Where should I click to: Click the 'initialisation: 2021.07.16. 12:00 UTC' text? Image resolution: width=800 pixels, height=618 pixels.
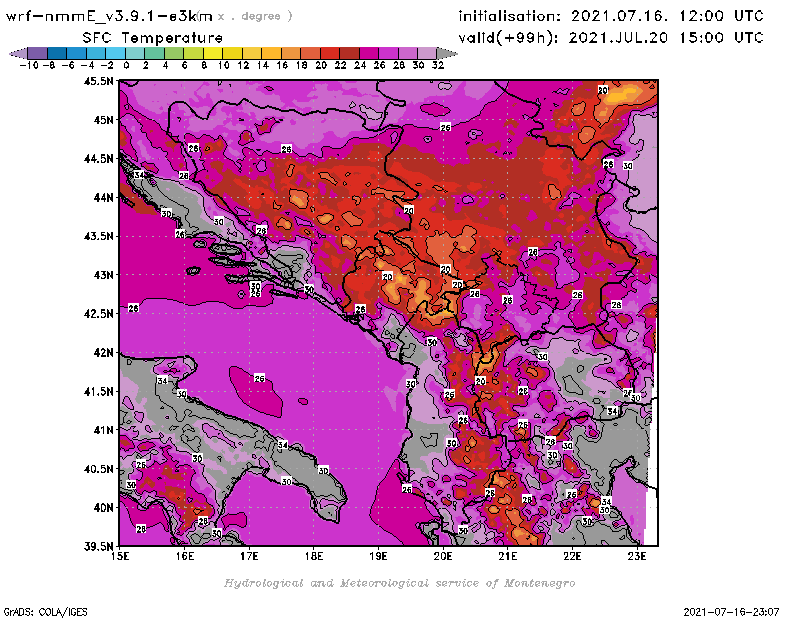[611, 16]
